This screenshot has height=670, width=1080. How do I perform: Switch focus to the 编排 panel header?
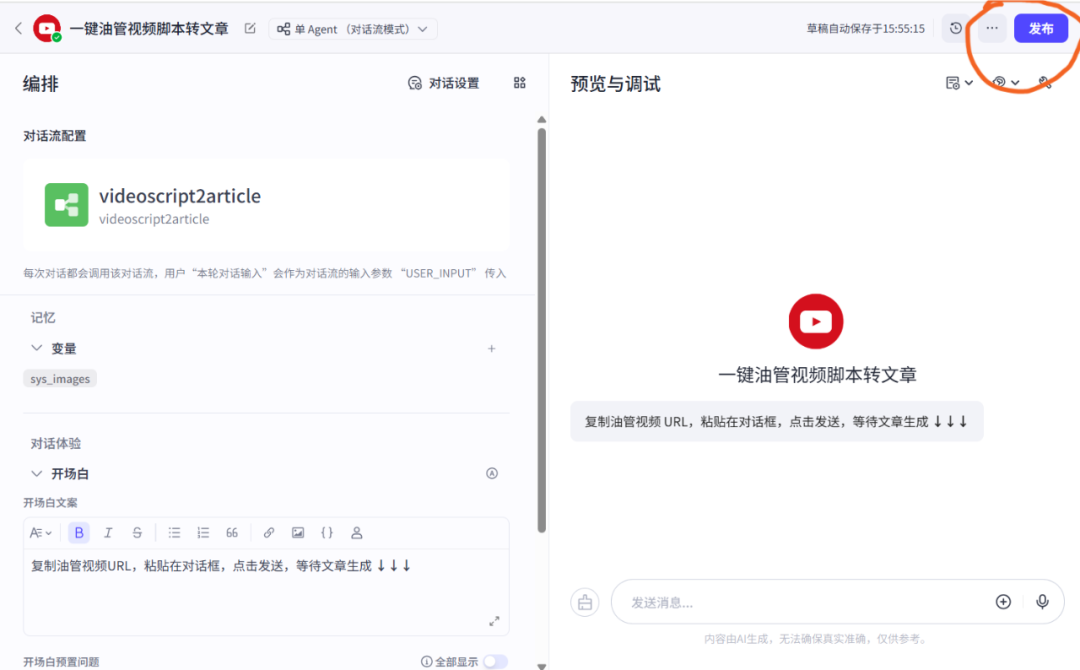tap(40, 83)
